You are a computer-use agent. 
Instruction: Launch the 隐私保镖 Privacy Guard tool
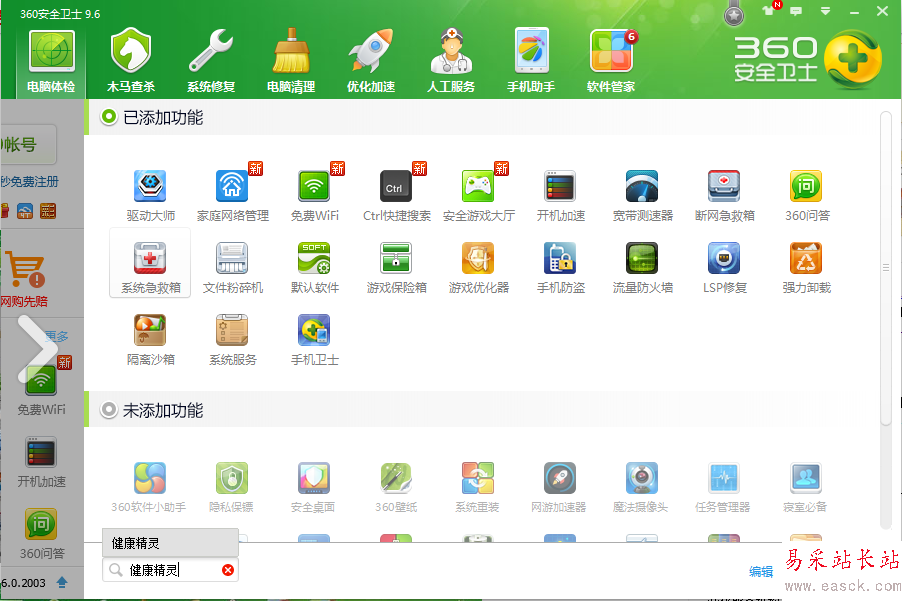[231, 485]
